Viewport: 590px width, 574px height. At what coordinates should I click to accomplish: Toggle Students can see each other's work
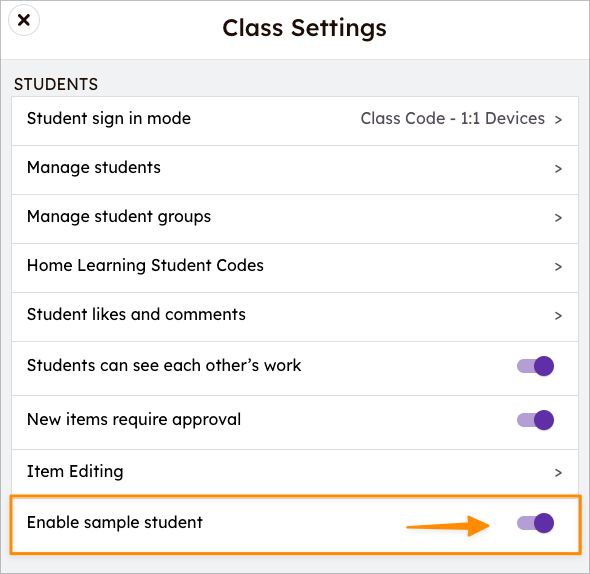tap(535, 366)
